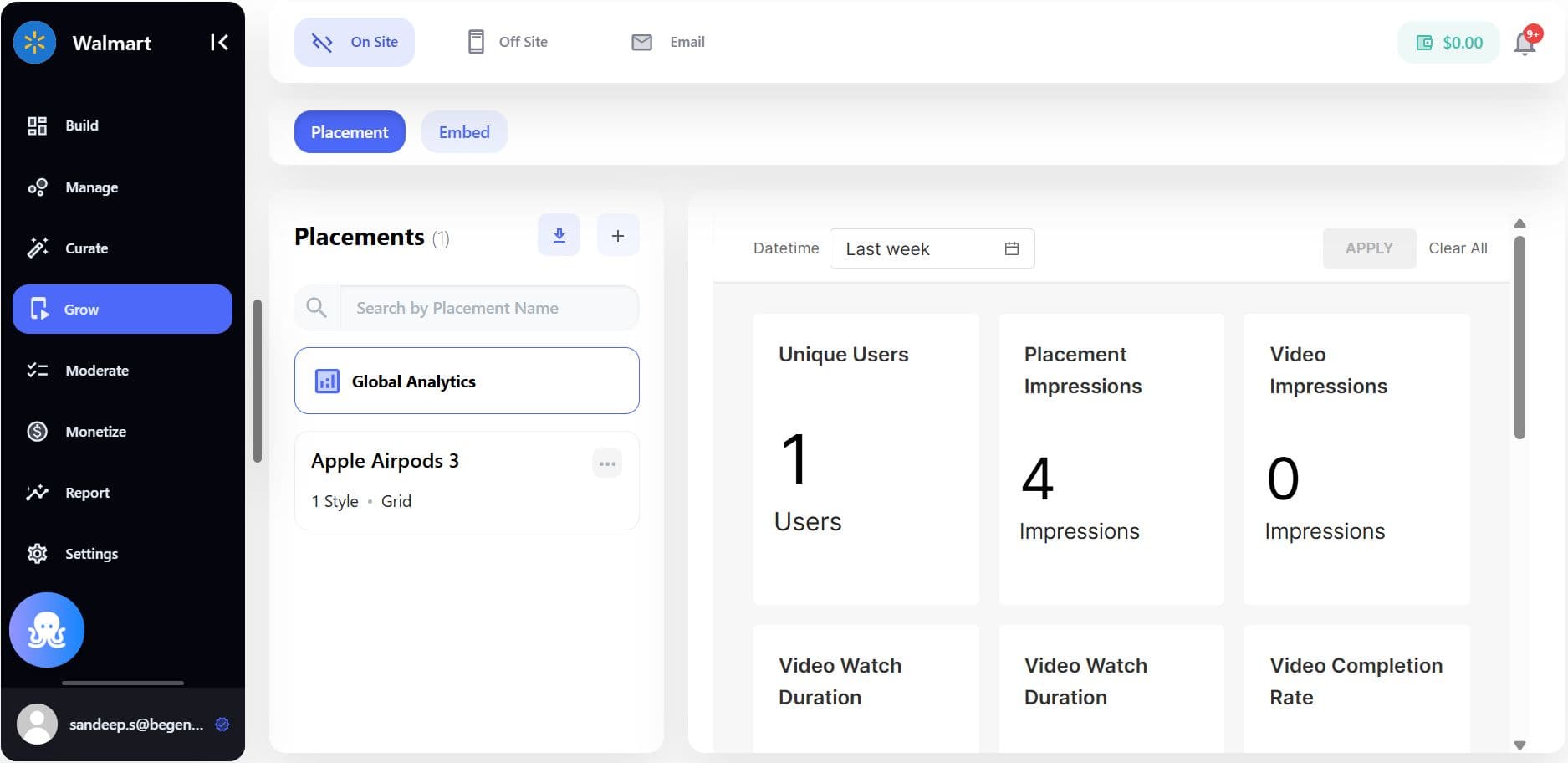
Task: Select Global Analytics placement
Action: [x=467, y=381]
